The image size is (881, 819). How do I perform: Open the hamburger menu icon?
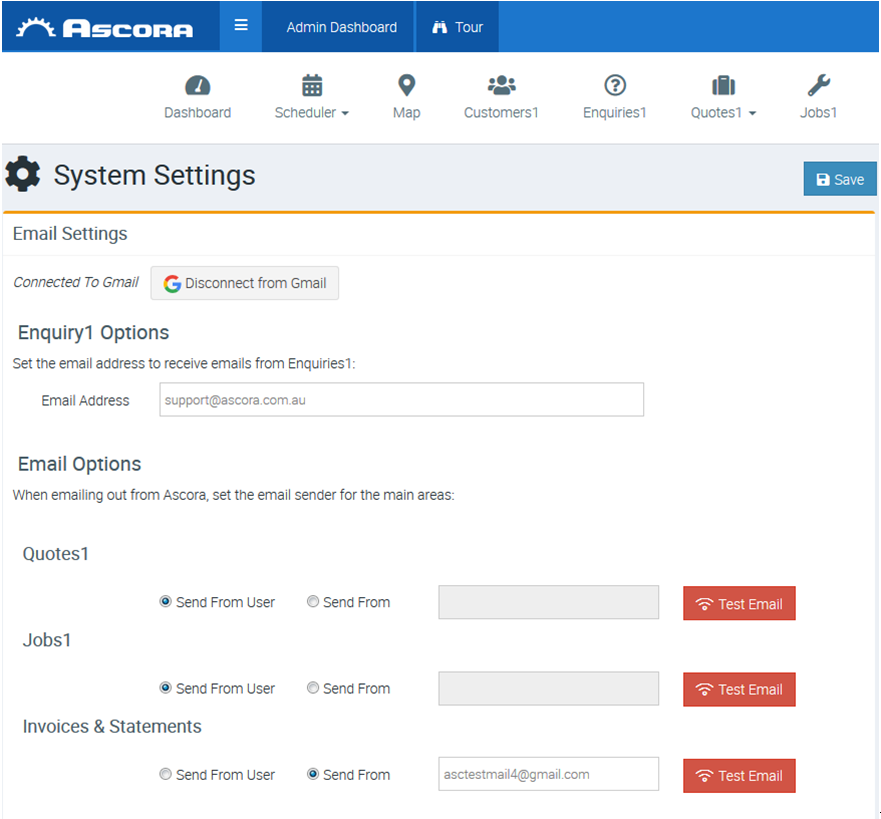pyautogui.click(x=241, y=26)
